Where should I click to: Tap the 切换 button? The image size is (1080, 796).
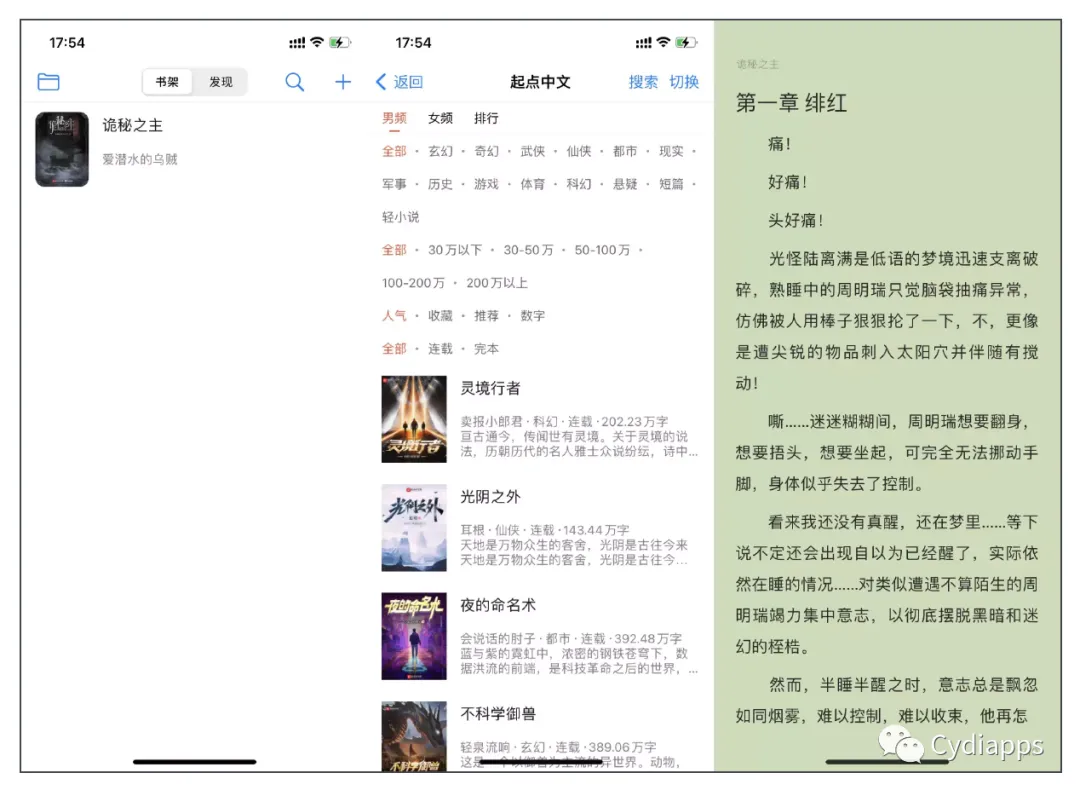pos(684,82)
